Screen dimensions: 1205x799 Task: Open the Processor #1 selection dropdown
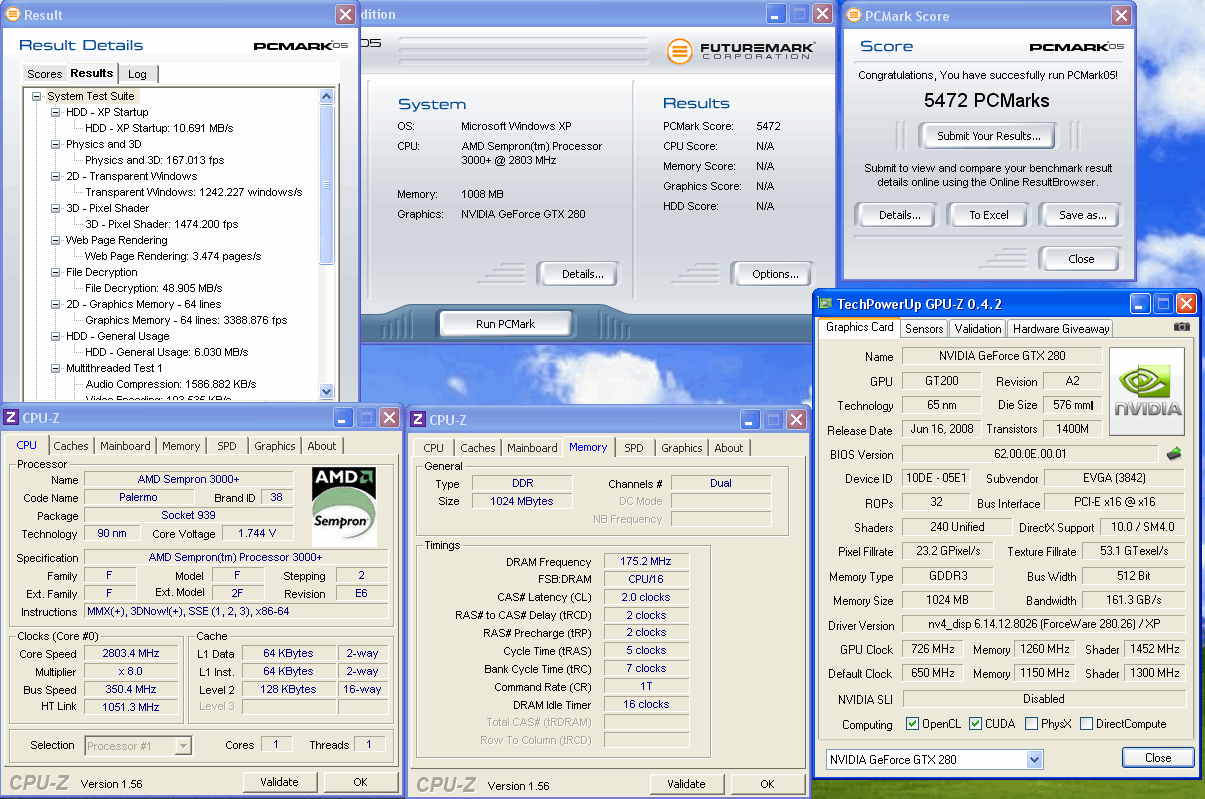[x=183, y=745]
